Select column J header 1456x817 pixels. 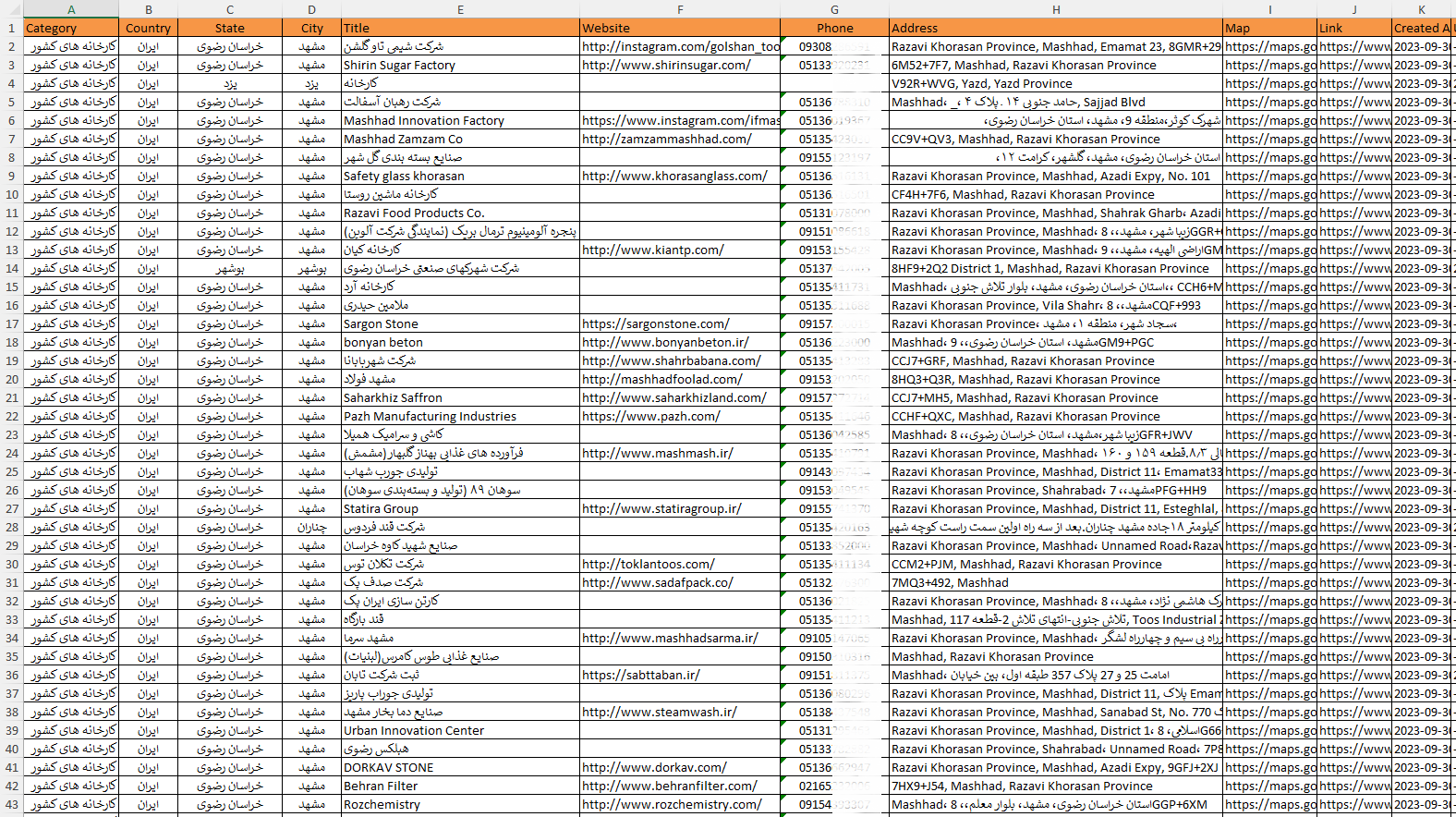(1354, 9)
